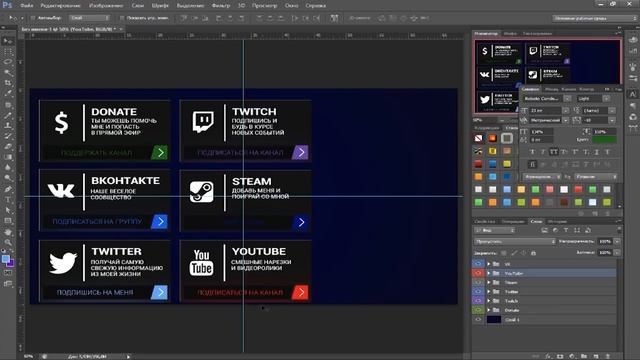The width and height of the screenshot is (640, 360).
Task: Select the Quick Selection tool
Action: pos(8,73)
